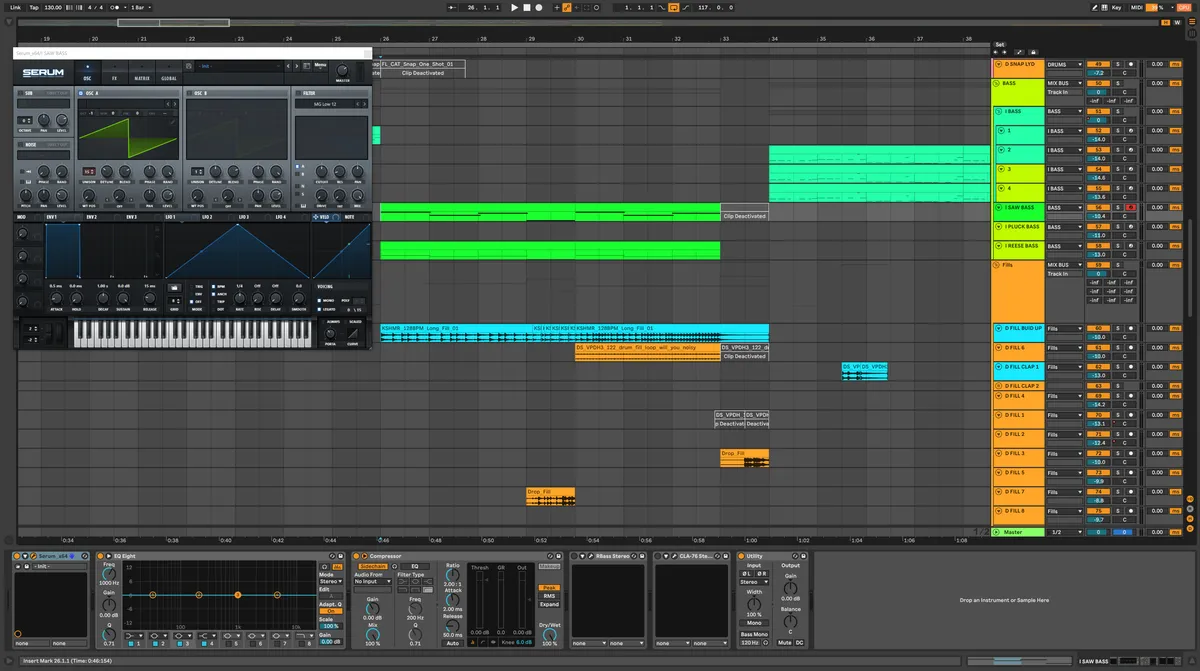Open the Compressor Audio From dropdown
The width and height of the screenshot is (1200, 671).
pos(373,581)
